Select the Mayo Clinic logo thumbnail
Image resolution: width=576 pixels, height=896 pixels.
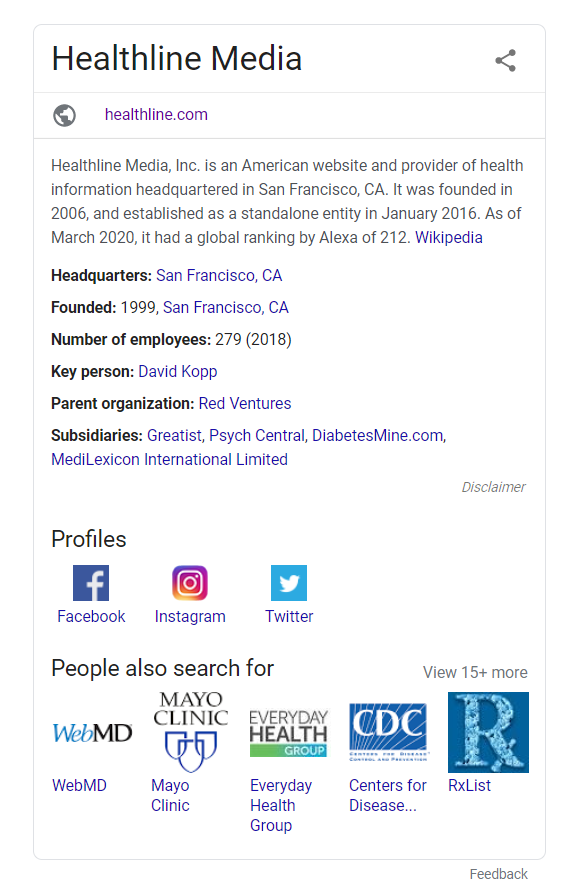tap(190, 733)
